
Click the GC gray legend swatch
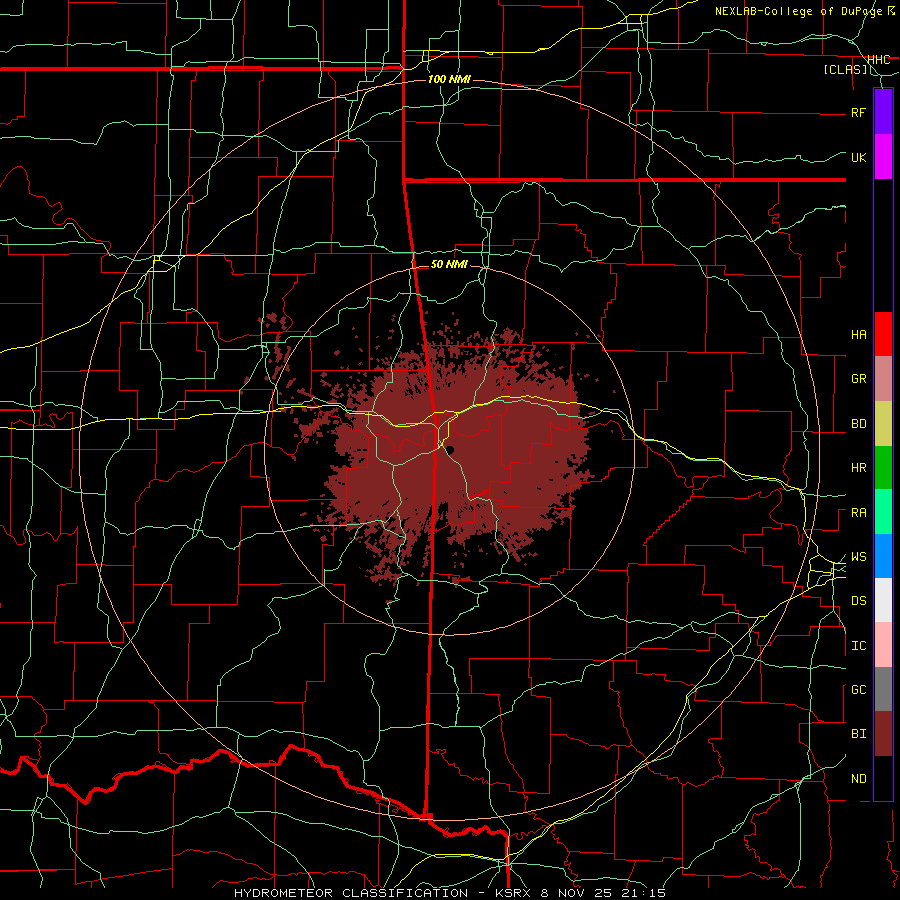(883, 689)
